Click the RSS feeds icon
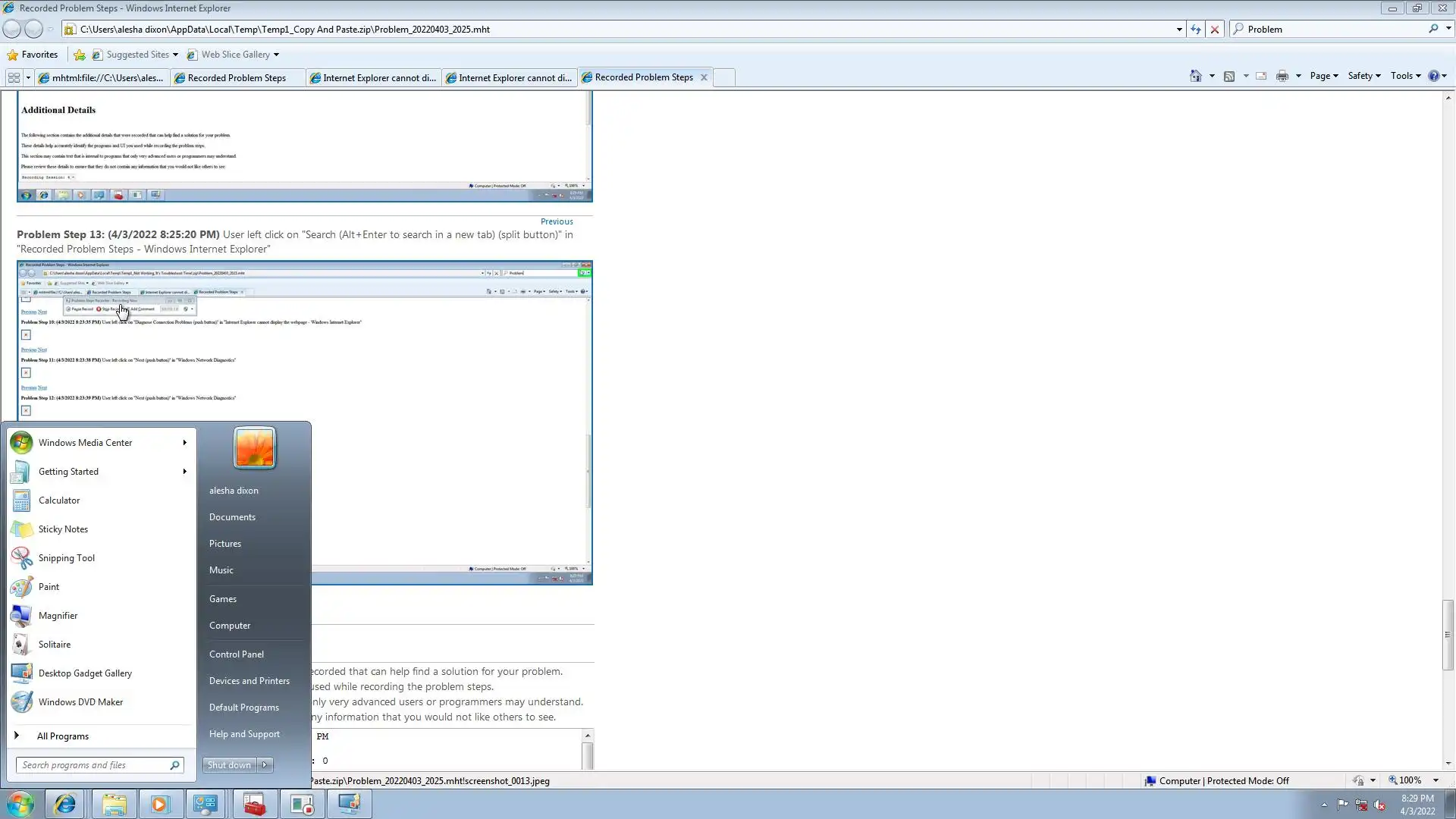This screenshot has width=1456, height=819. click(x=1229, y=76)
